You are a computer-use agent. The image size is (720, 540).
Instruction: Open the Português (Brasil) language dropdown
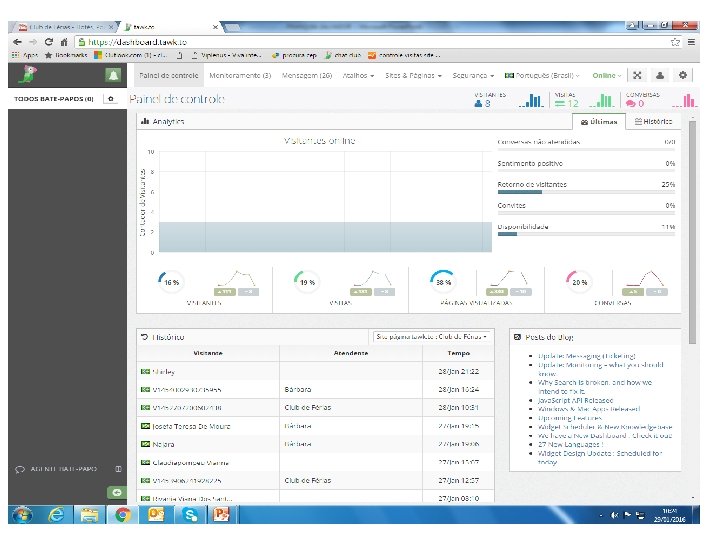(x=542, y=75)
